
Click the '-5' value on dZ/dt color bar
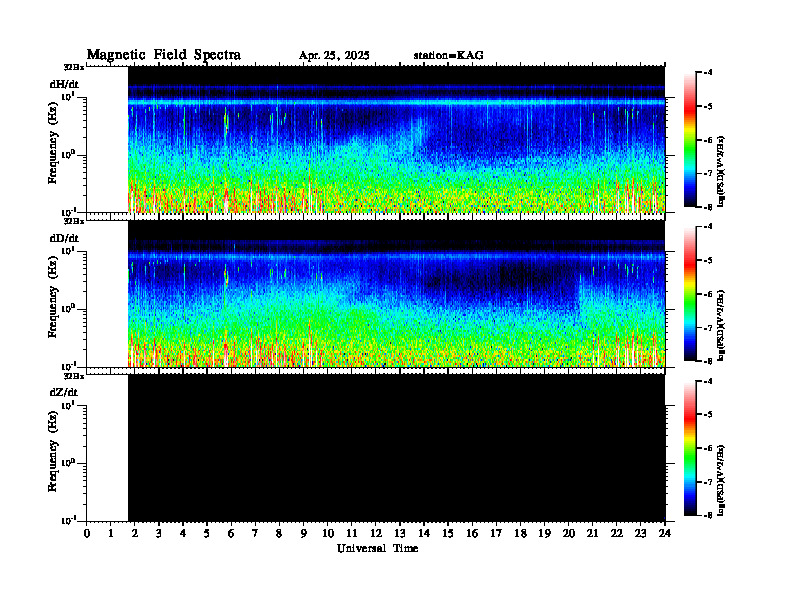click(708, 415)
